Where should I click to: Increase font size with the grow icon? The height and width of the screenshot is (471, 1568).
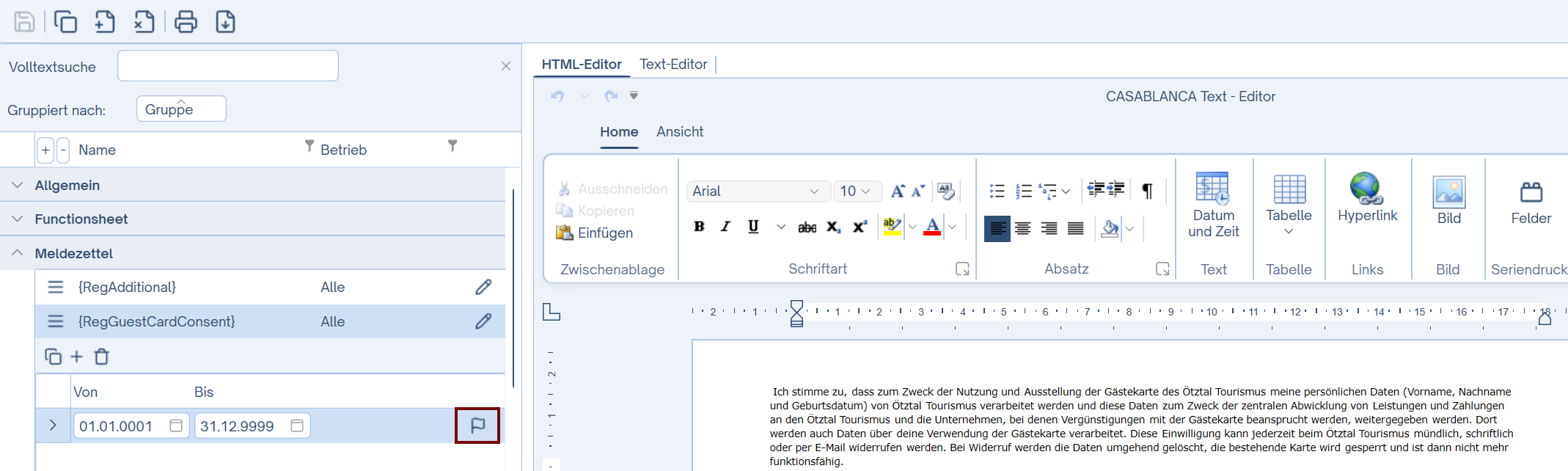pos(898,191)
